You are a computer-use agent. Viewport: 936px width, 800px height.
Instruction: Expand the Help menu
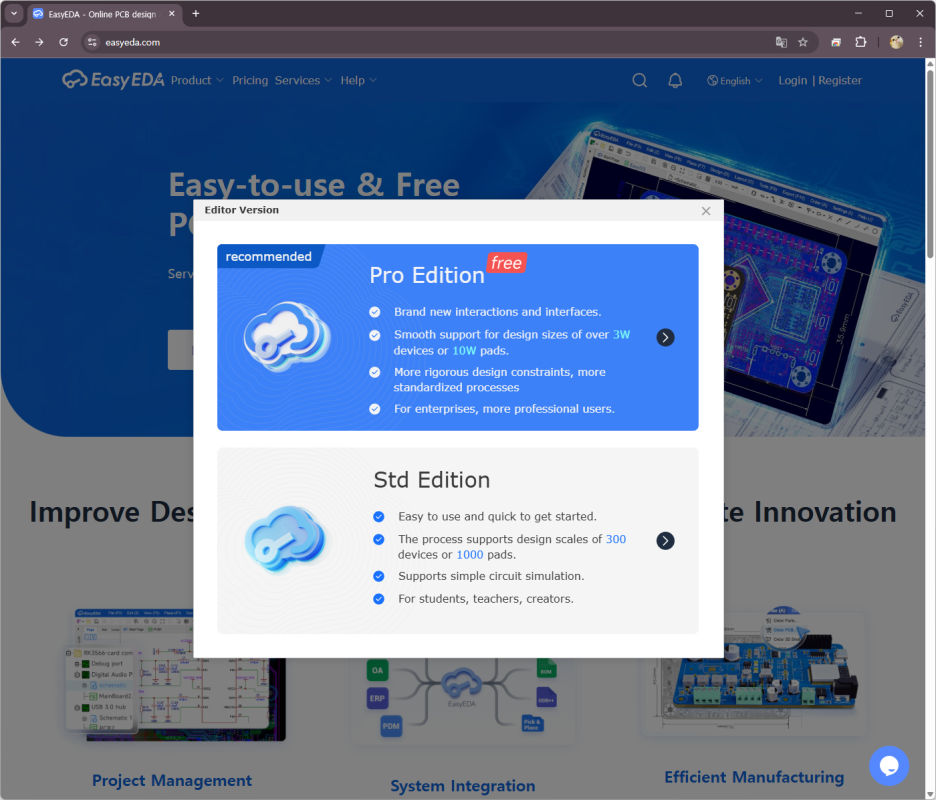pyautogui.click(x=358, y=81)
